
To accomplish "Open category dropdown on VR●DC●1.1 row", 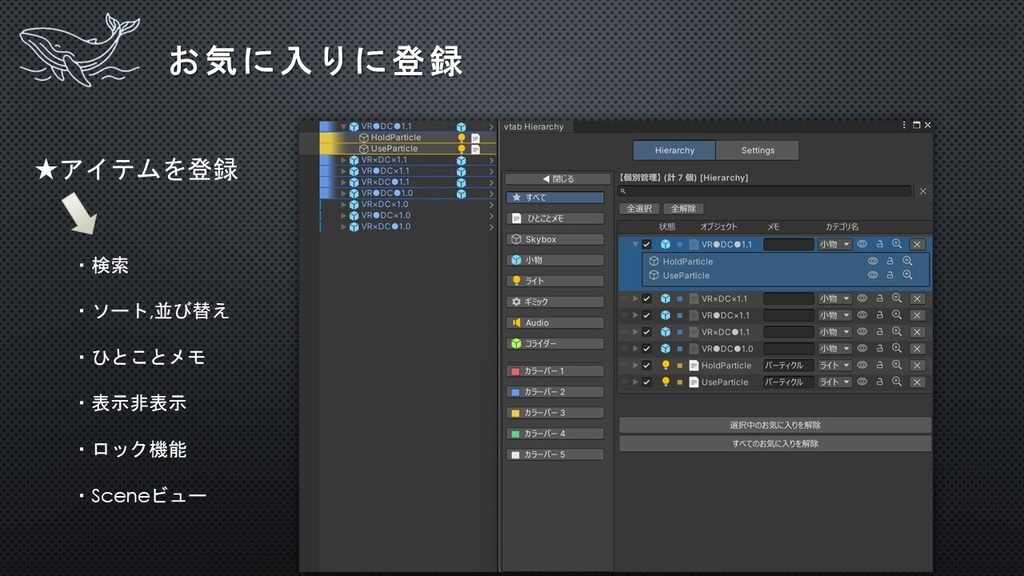I will pos(835,244).
